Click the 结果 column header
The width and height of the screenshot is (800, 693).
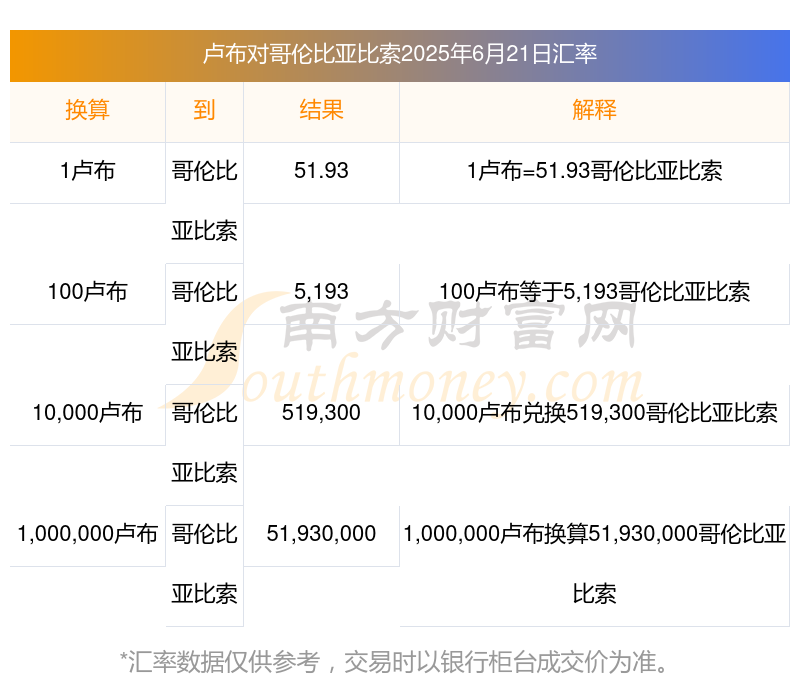(321, 110)
